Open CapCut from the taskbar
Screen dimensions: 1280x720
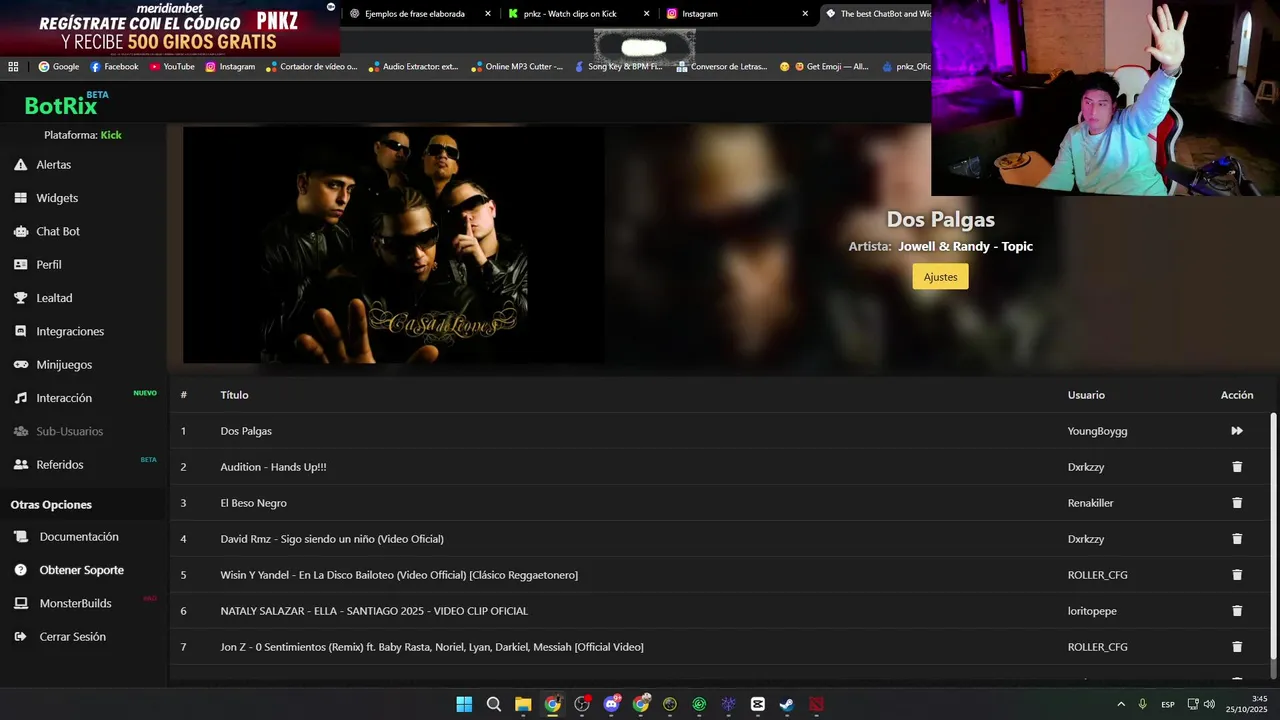pos(758,704)
